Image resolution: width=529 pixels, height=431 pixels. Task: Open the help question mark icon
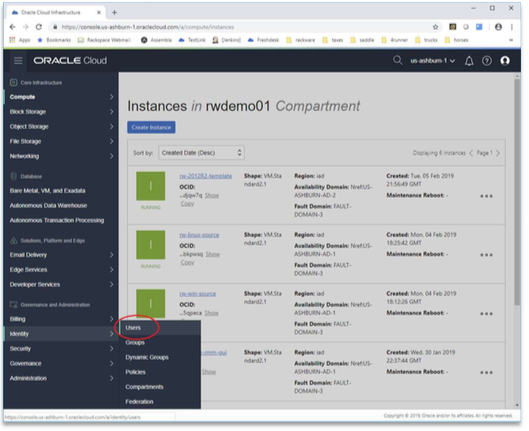coord(486,61)
